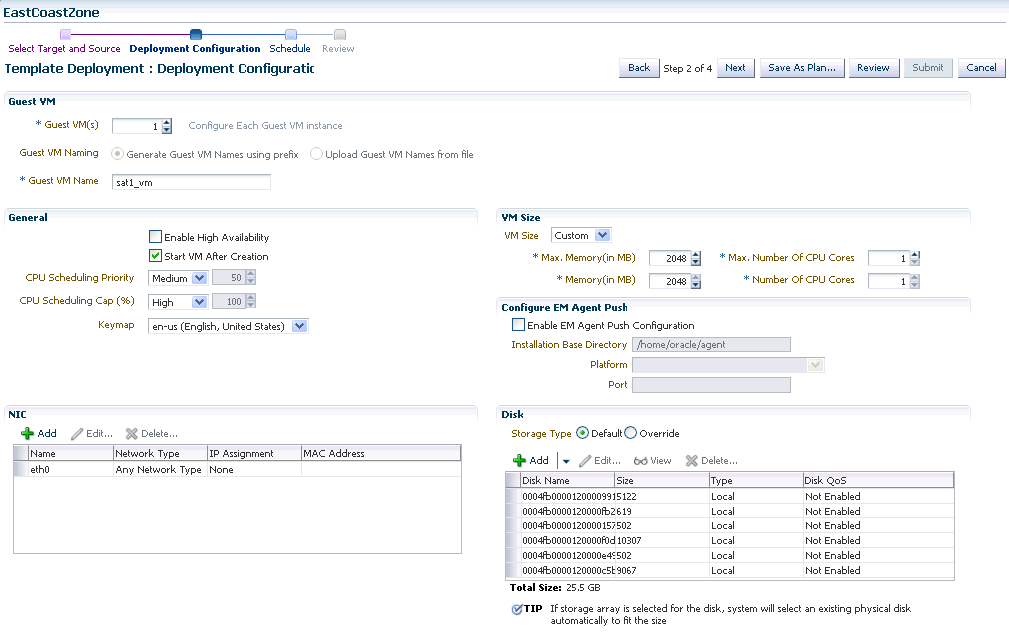This screenshot has height=643, width=1009.
Task: Adjust the Guest VM(s) count spinner
Action: (167, 126)
